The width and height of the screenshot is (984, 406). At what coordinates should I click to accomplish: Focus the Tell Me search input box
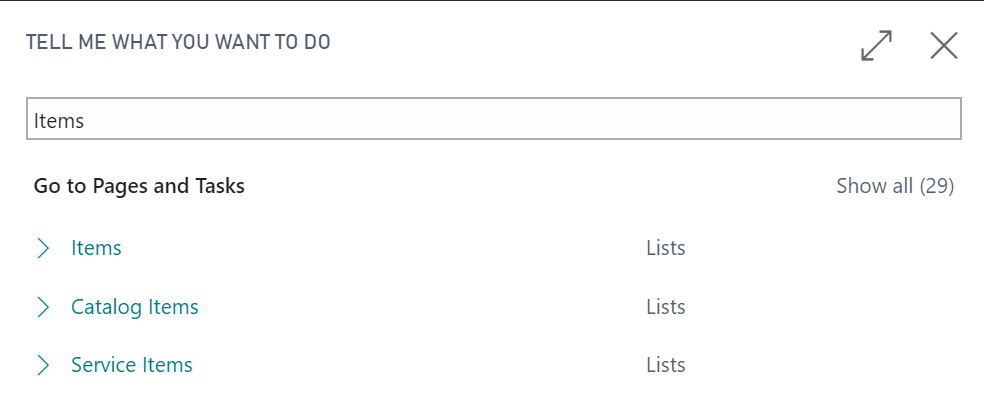pyautogui.click(x=492, y=119)
